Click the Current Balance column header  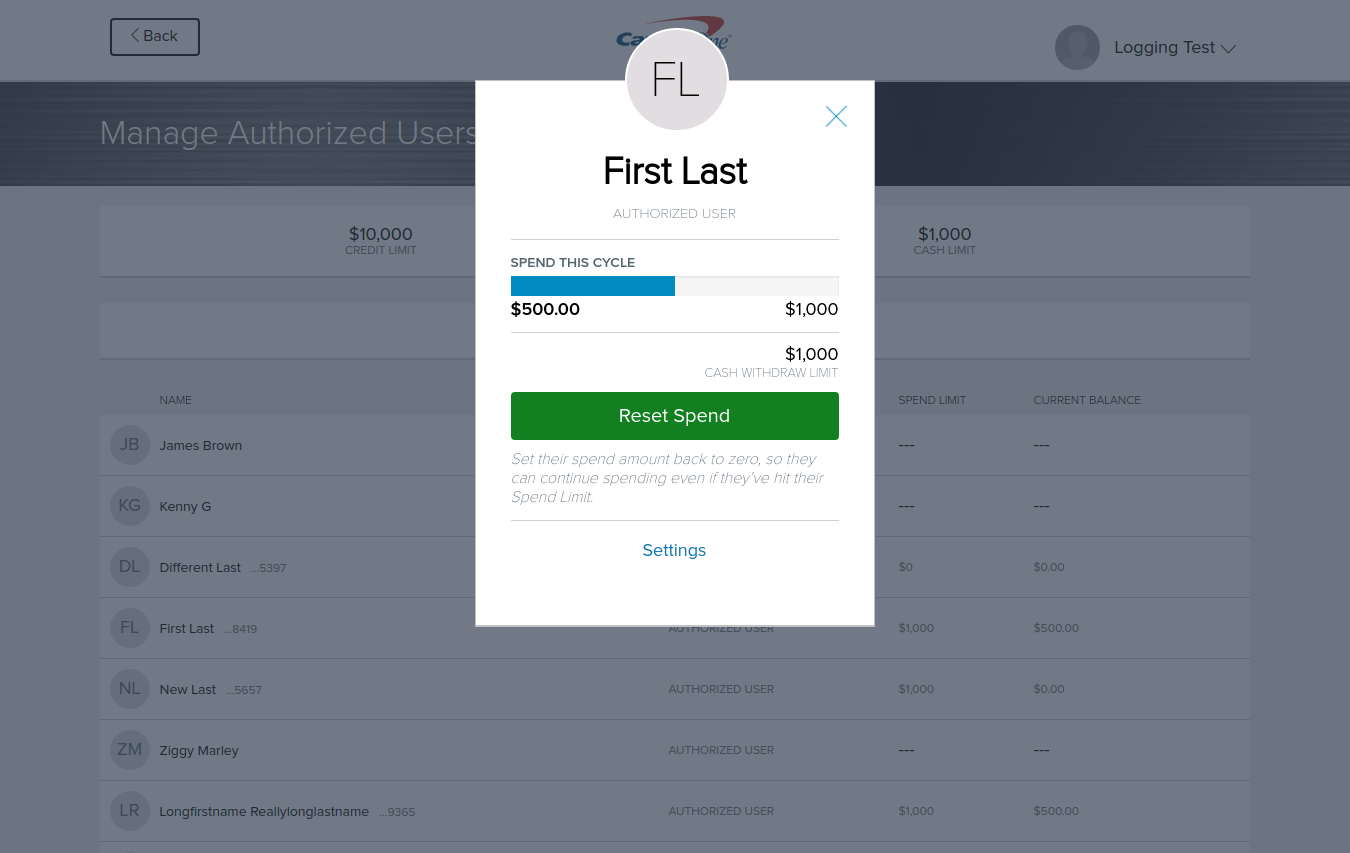[1086, 400]
